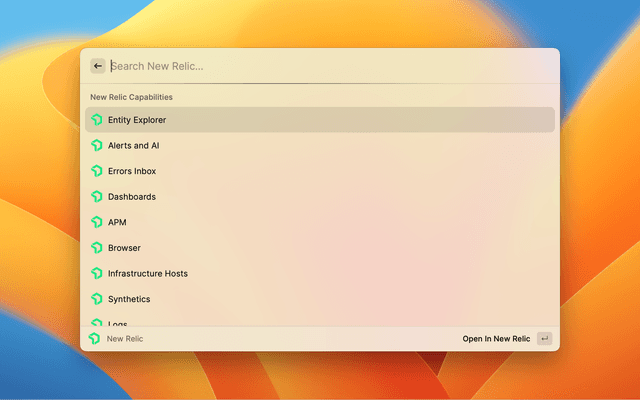Focus the Search New Relic field
Screen dimensions: 640x400
(320, 66)
